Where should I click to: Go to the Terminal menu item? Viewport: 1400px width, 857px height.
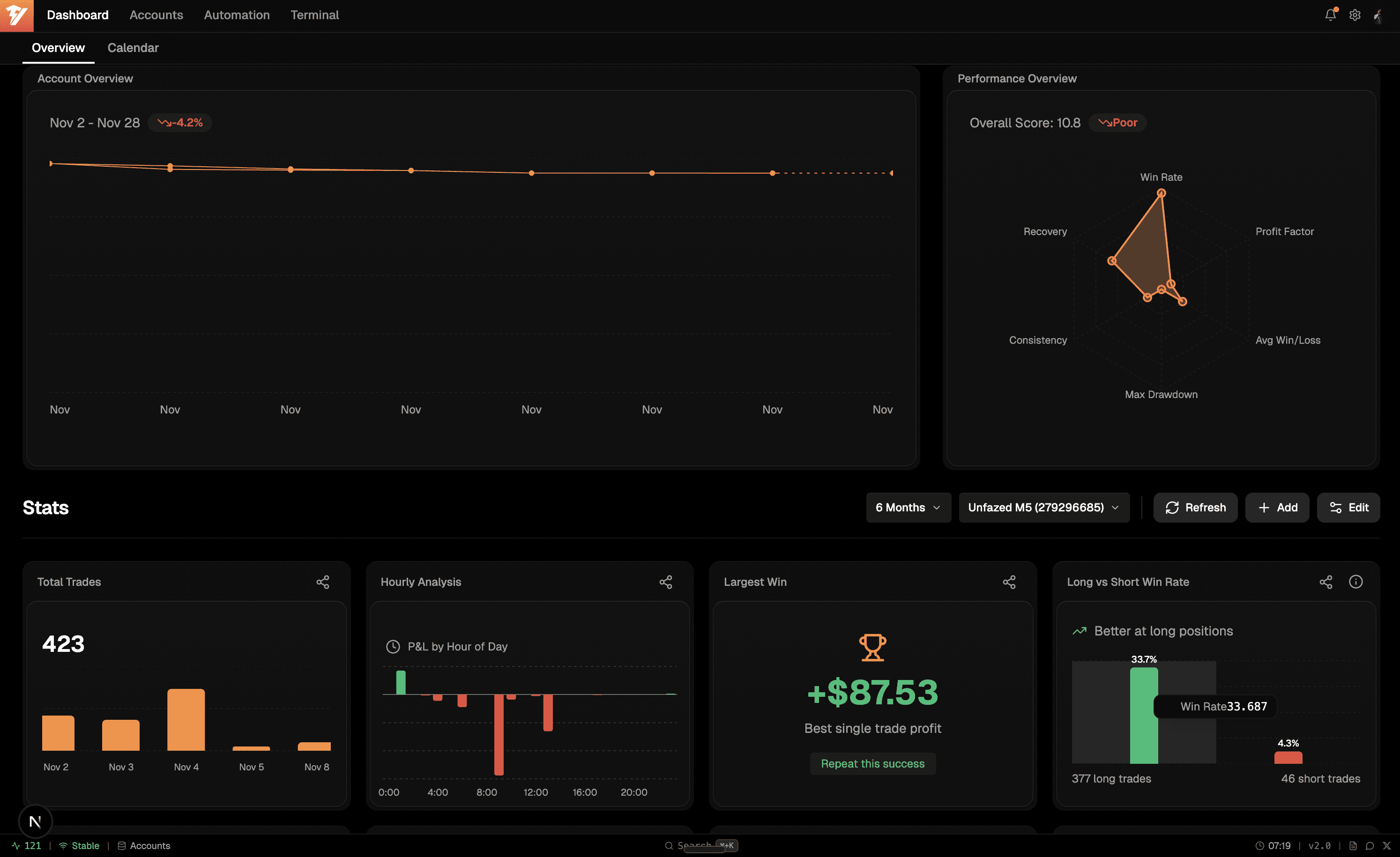tap(314, 15)
